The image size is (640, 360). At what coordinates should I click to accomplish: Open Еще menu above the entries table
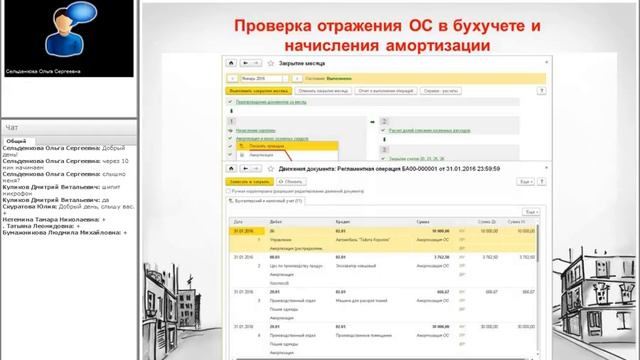point(531,212)
